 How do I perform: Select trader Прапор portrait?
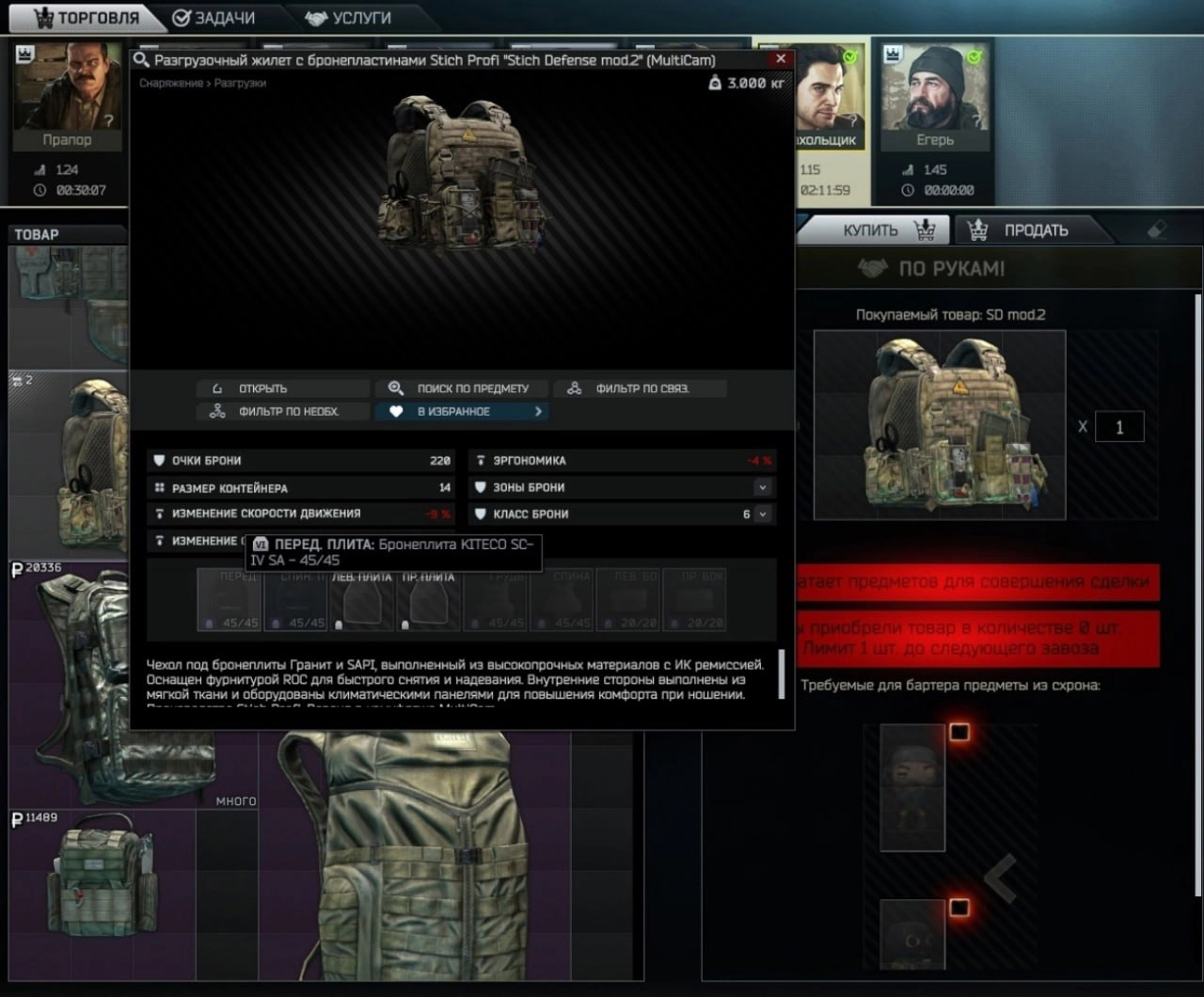(68, 87)
